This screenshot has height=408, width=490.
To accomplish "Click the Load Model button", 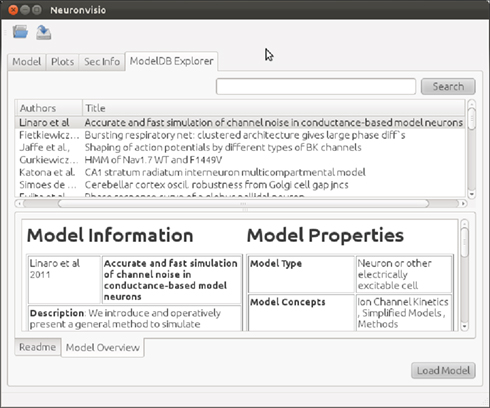I will 443,371.
